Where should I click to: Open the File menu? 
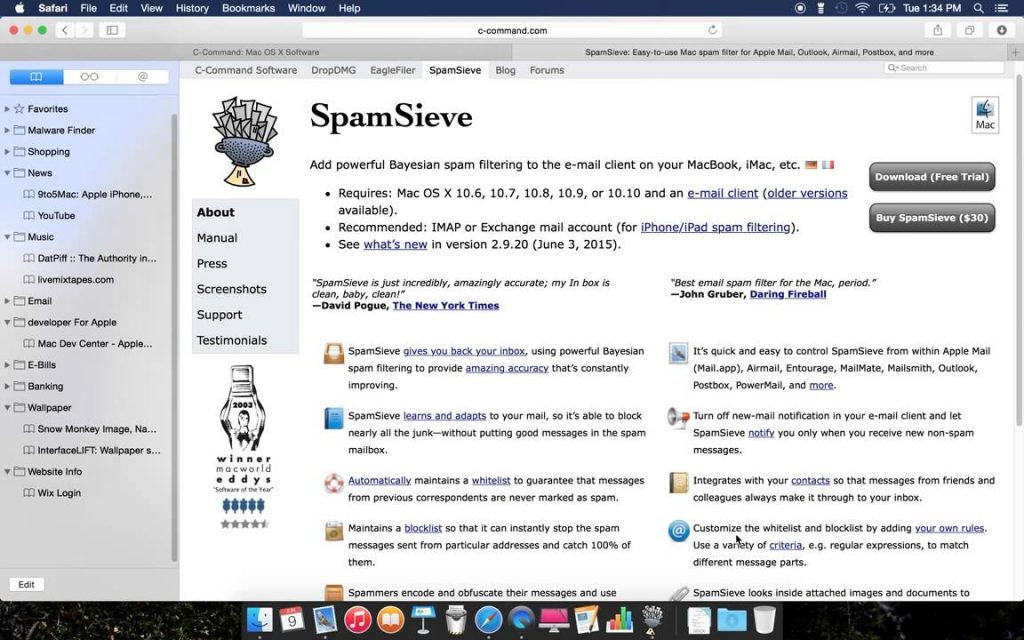(88, 8)
